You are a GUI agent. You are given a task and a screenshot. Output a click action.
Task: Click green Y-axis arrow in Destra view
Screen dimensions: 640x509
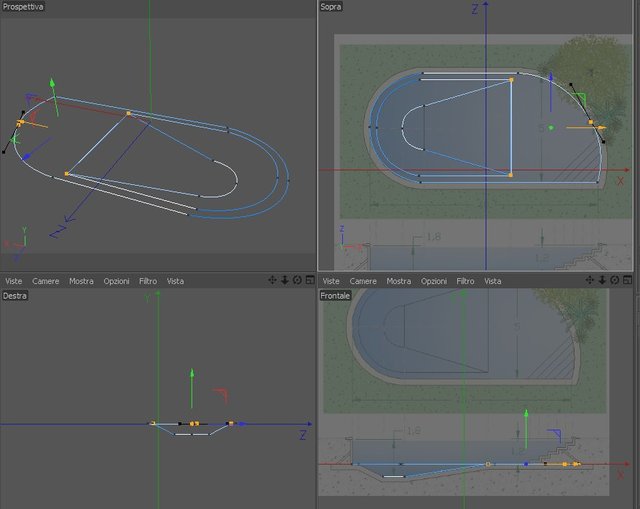(192, 373)
